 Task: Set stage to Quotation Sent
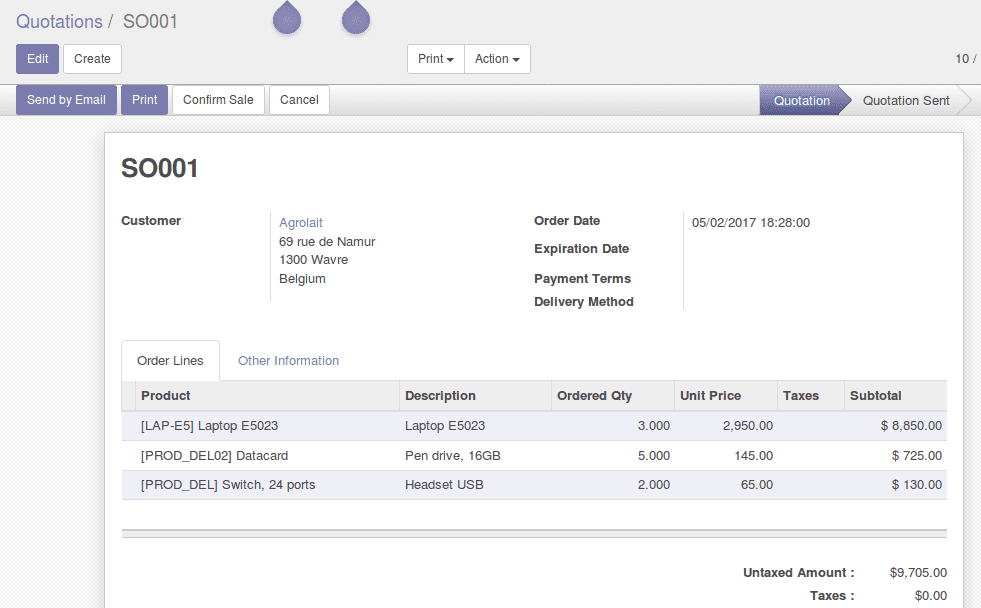[x=905, y=100]
